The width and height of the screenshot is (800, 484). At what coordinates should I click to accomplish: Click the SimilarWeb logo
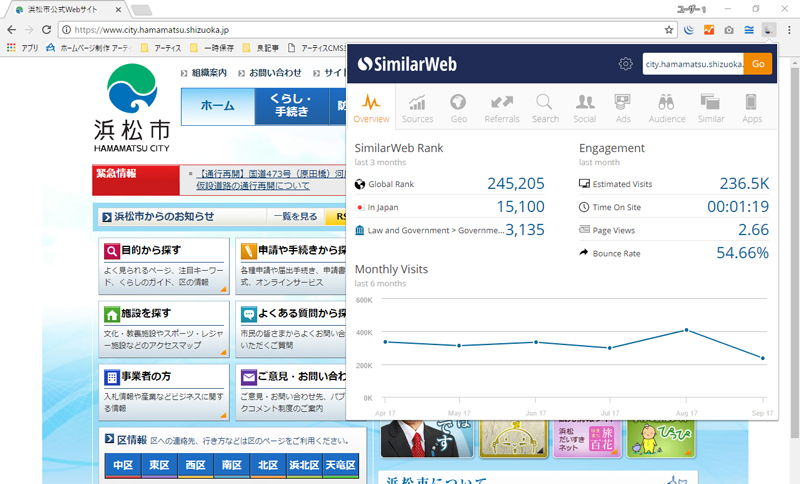[x=407, y=64]
